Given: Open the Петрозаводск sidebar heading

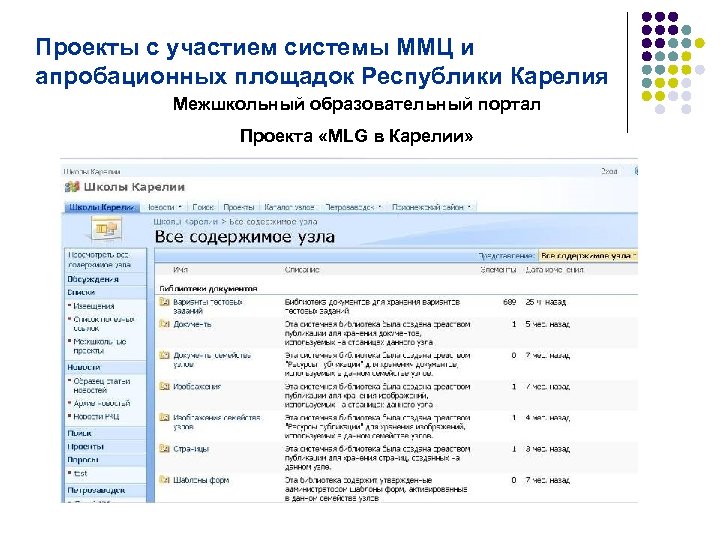Looking at the screenshot, I should (96, 490).
